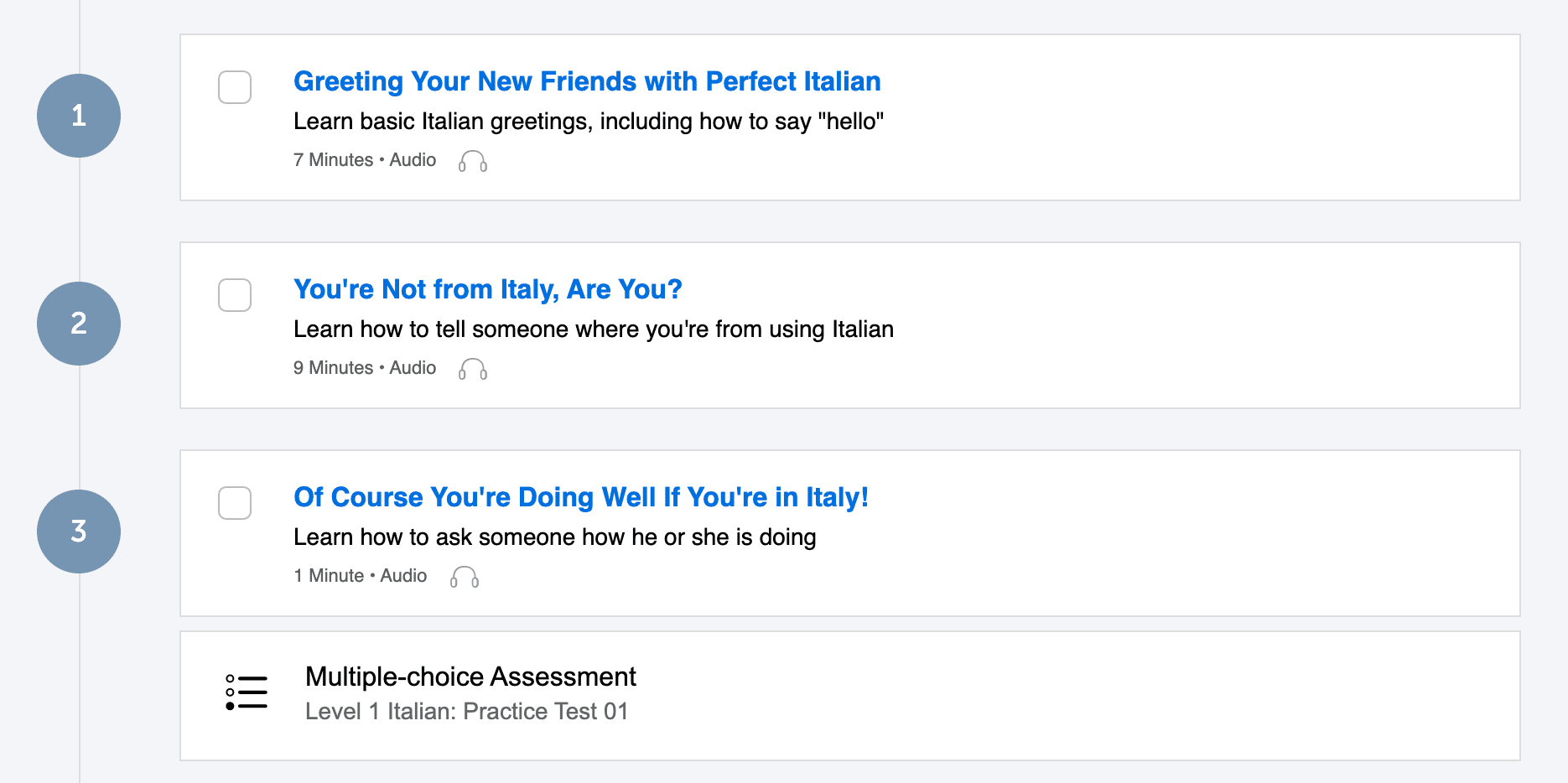This screenshot has width=1568, height=783.
Task: Open Greeting Your New Friends with Perfect Italian
Action: tap(587, 81)
